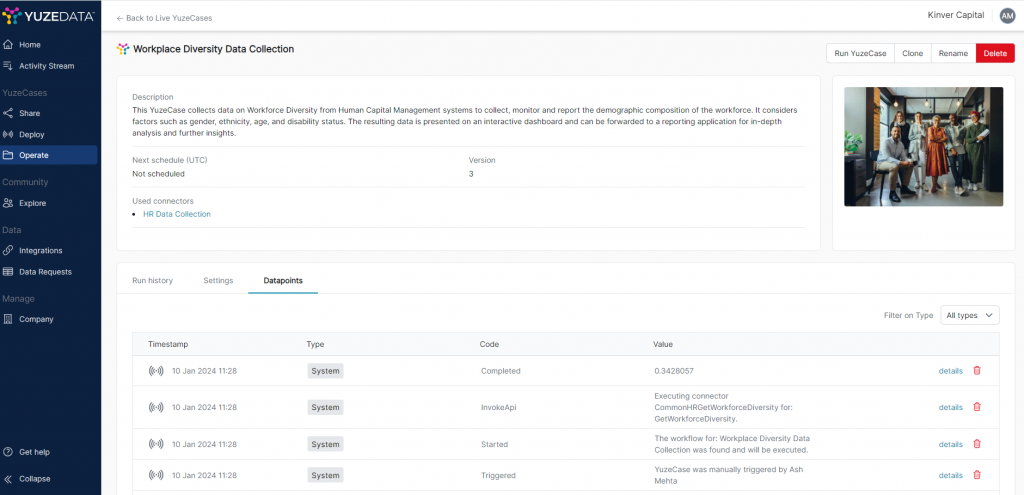Open the Deploy broadcast icon

coord(8,135)
